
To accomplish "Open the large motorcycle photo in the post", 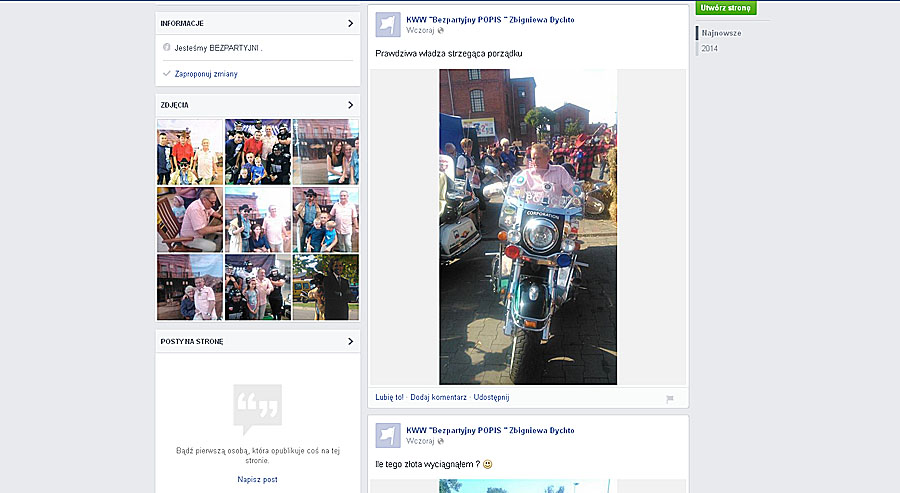I will [528, 226].
